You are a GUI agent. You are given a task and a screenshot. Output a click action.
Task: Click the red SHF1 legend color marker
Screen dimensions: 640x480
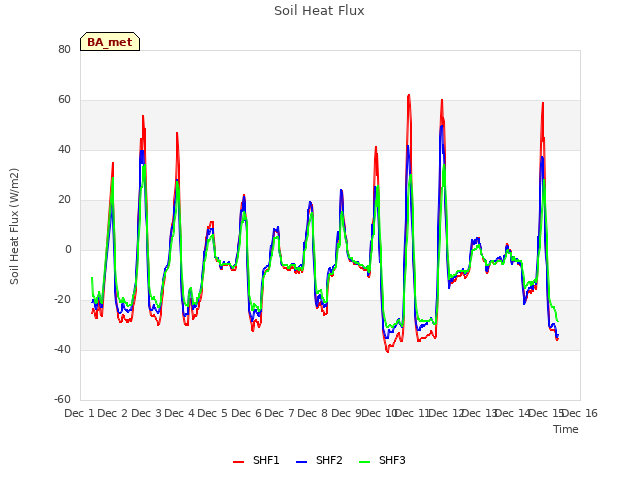pyautogui.click(x=238, y=462)
